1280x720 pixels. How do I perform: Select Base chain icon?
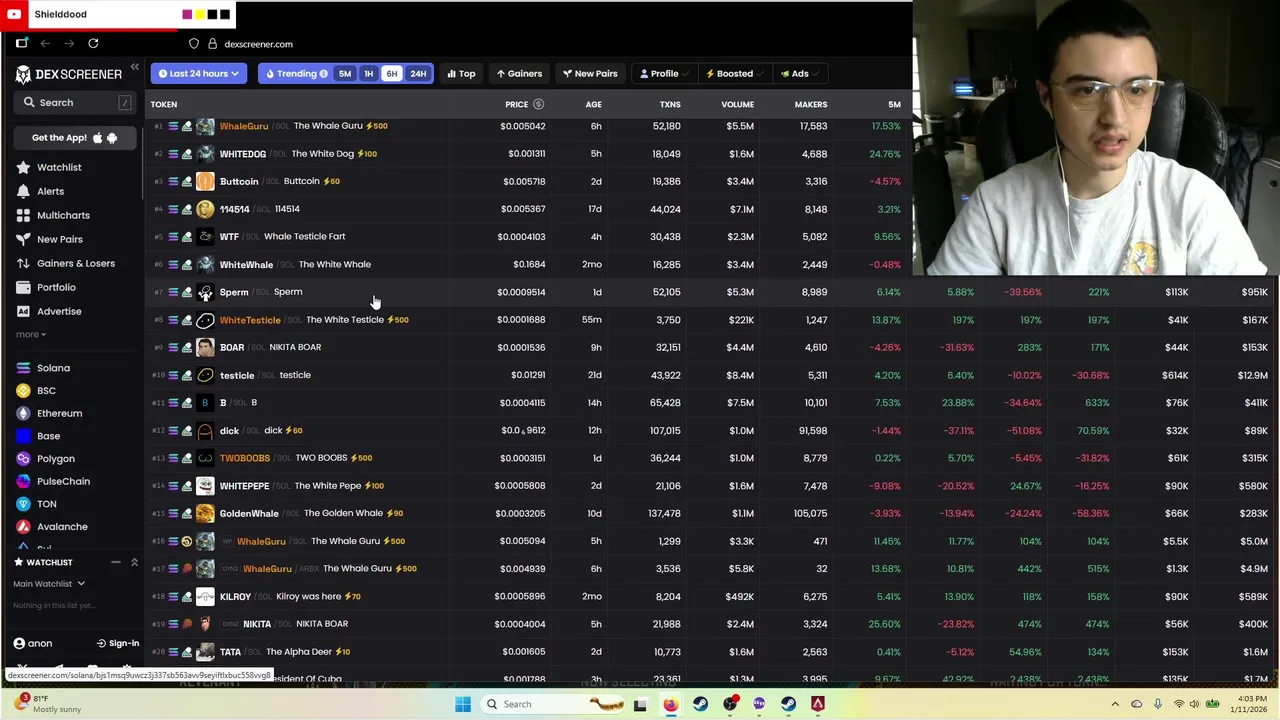(23, 436)
